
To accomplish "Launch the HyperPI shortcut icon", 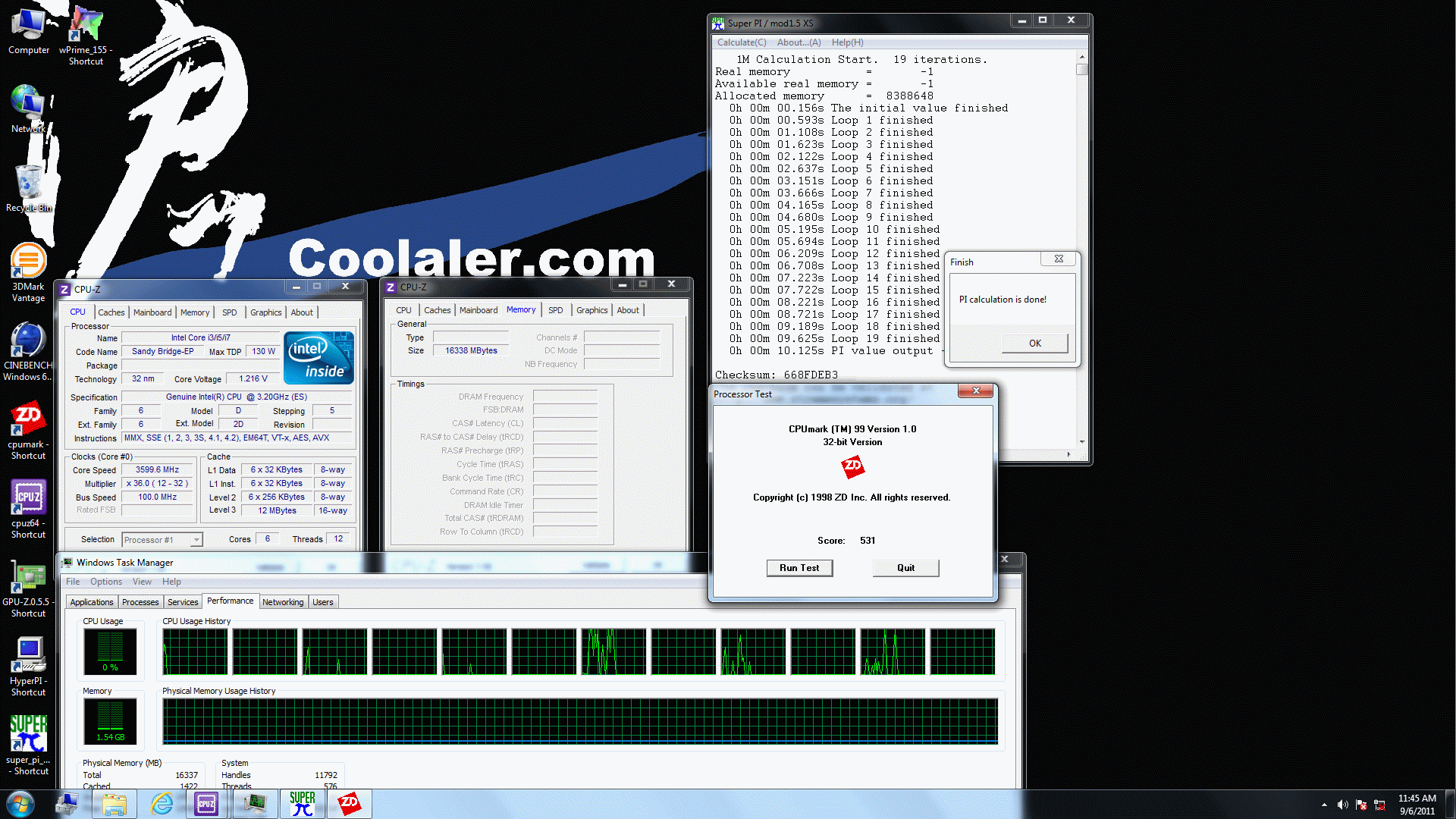I will pos(28,667).
